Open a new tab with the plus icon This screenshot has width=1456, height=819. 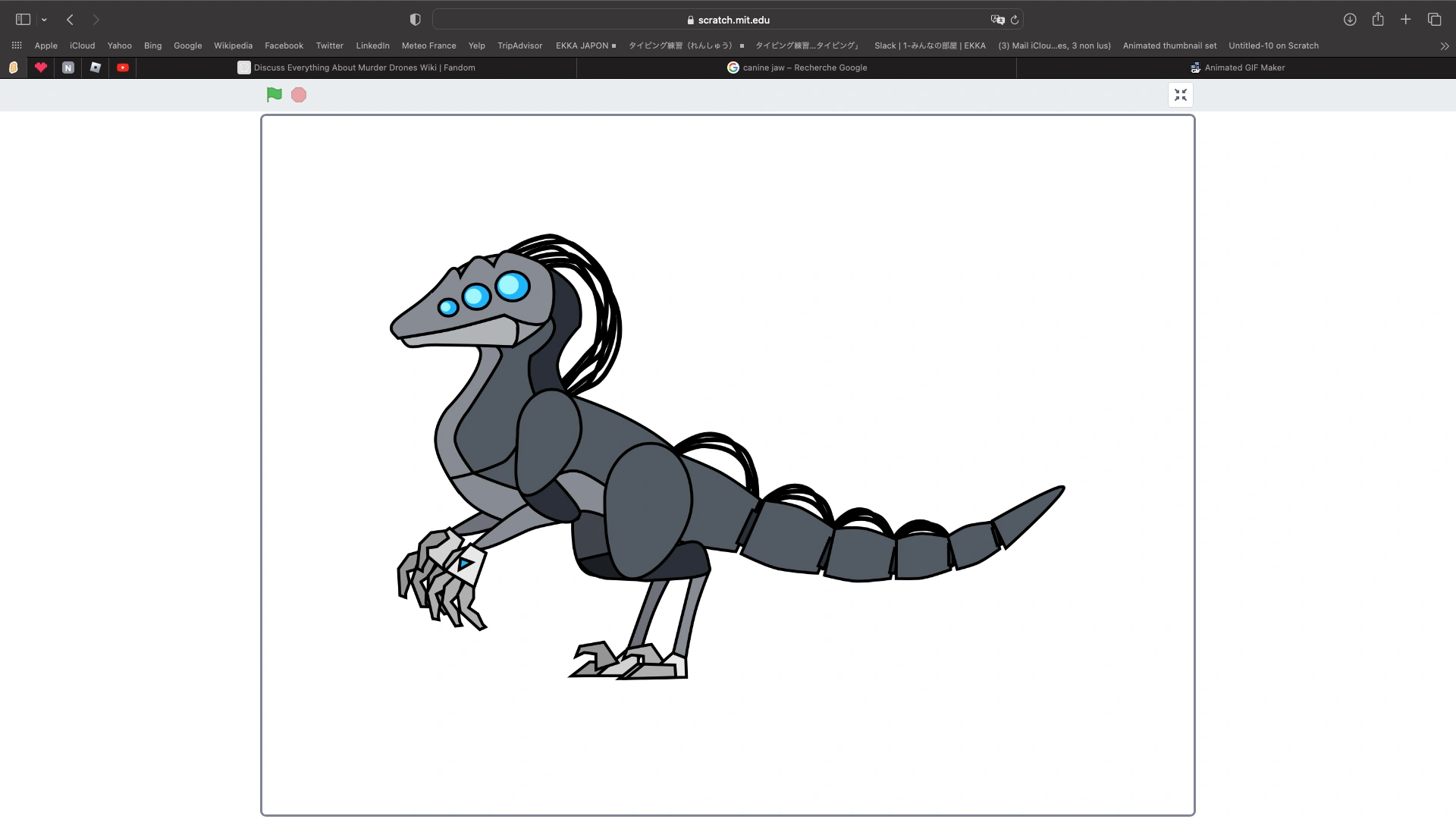[x=1406, y=20]
